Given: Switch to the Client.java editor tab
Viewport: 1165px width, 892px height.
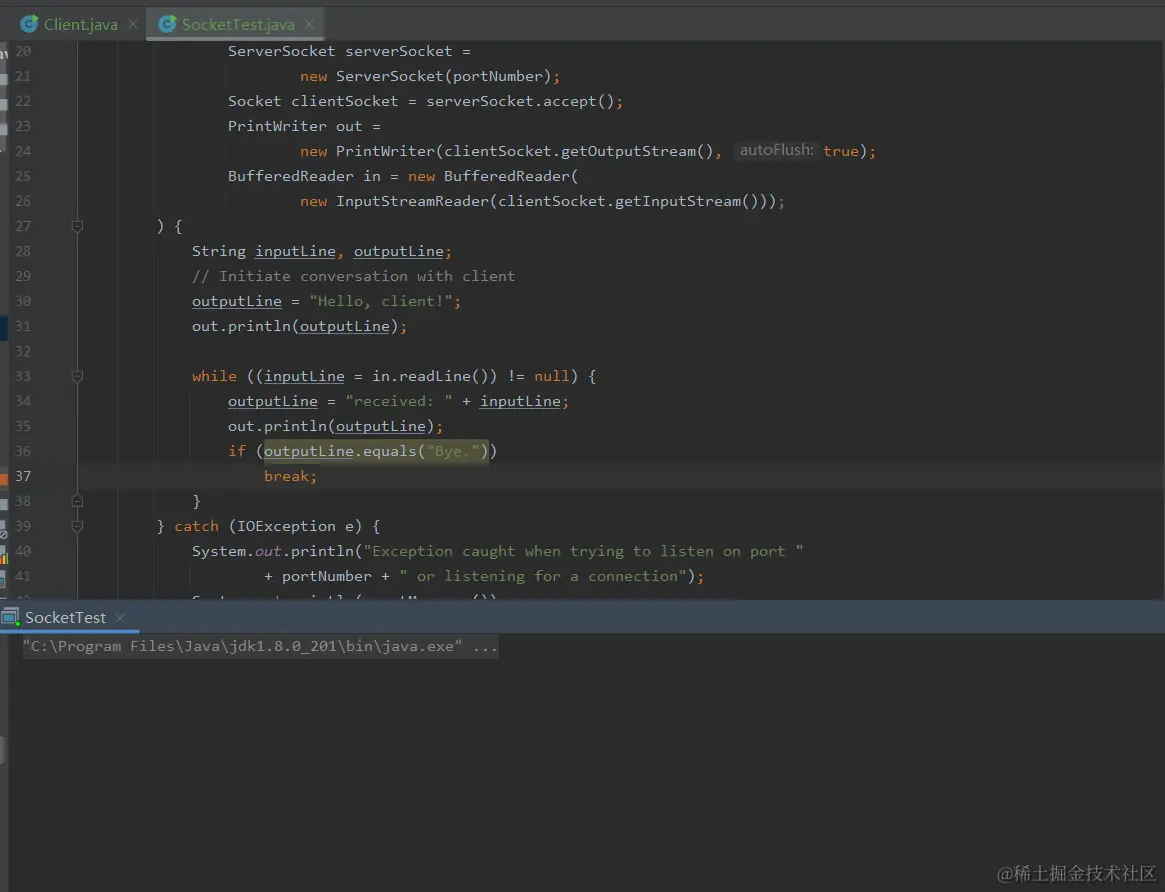Looking at the screenshot, I should coord(80,25).
